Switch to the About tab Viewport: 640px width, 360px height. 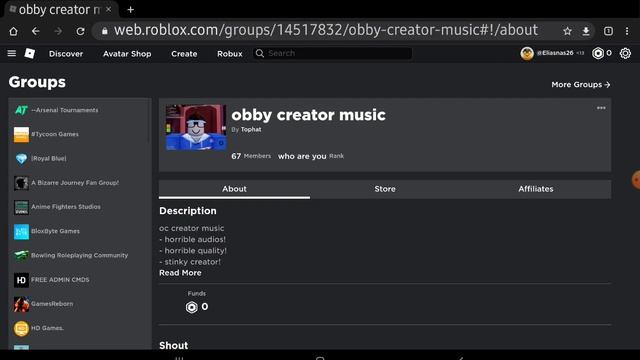coord(234,189)
